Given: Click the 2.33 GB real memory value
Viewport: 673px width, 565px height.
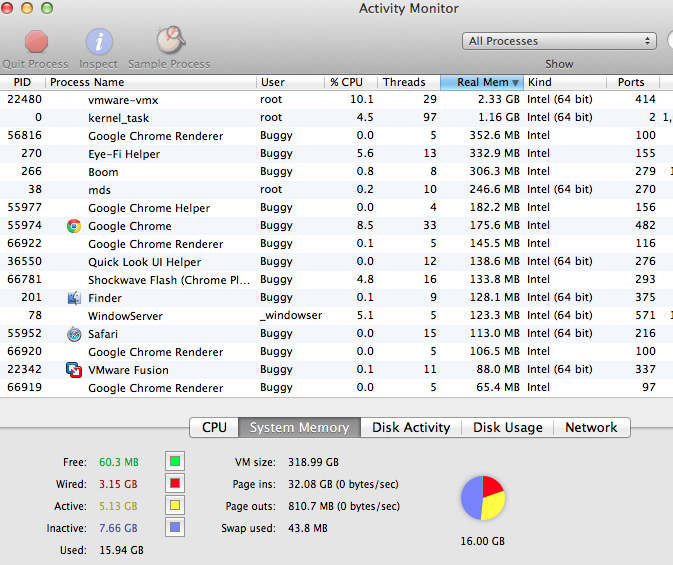Looking at the screenshot, I should point(499,100).
